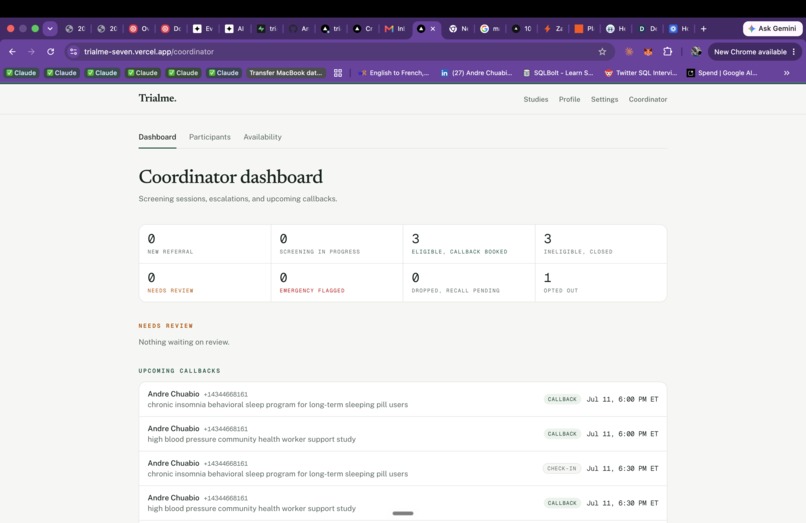Click Ask Gemini button
Image resolution: width=806 pixels, height=523 pixels.
(773, 29)
